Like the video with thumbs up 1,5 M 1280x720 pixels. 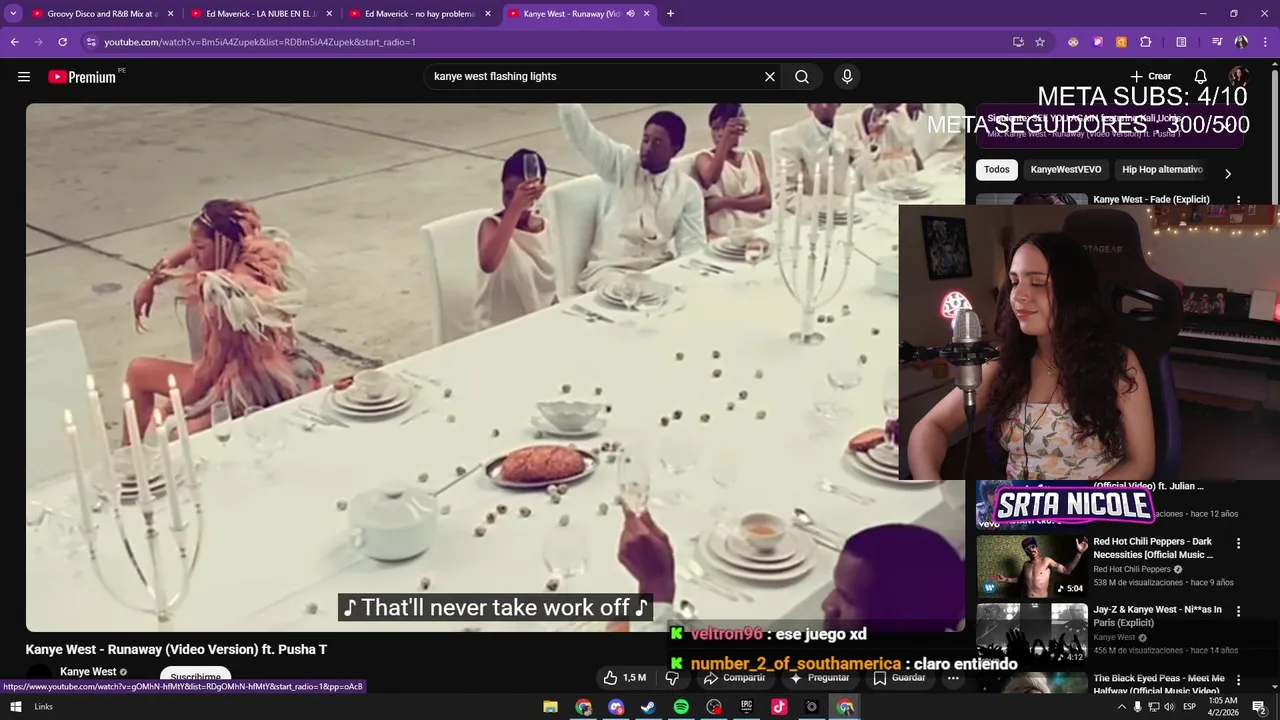624,678
